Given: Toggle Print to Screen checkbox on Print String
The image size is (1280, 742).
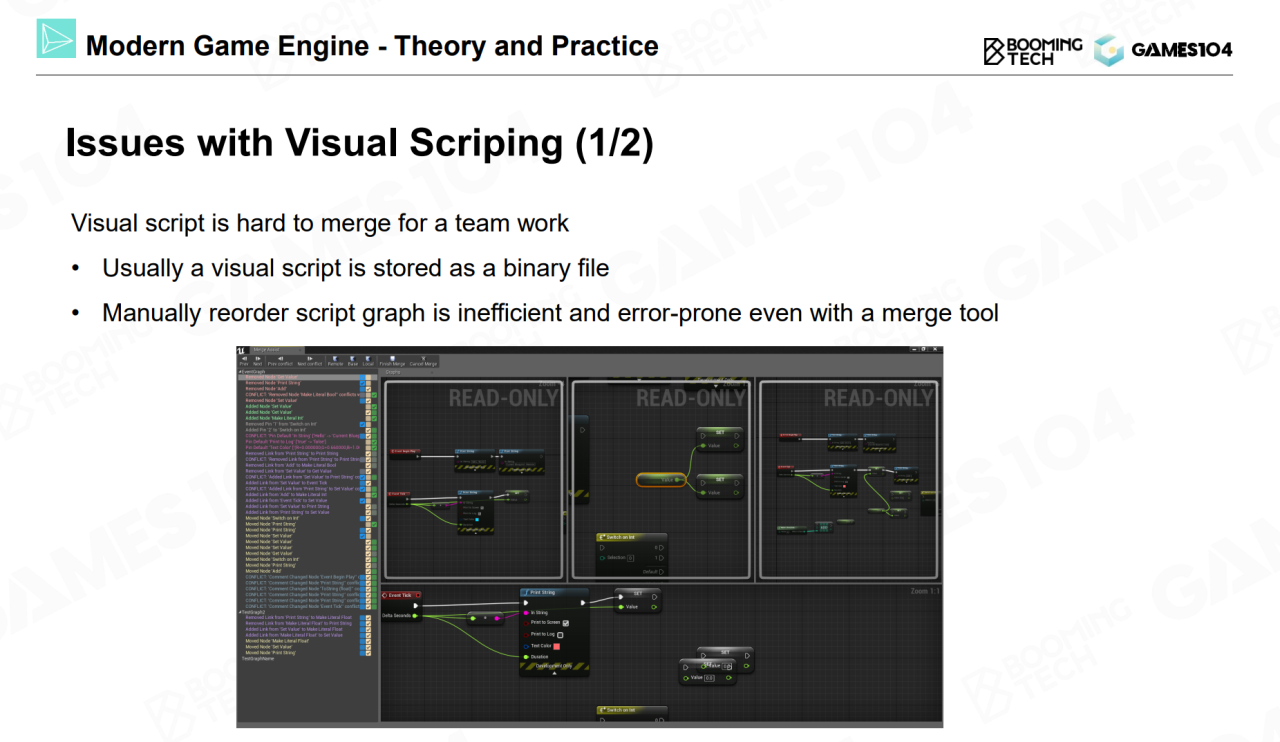Looking at the screenshot, I should tap(565, 623).
